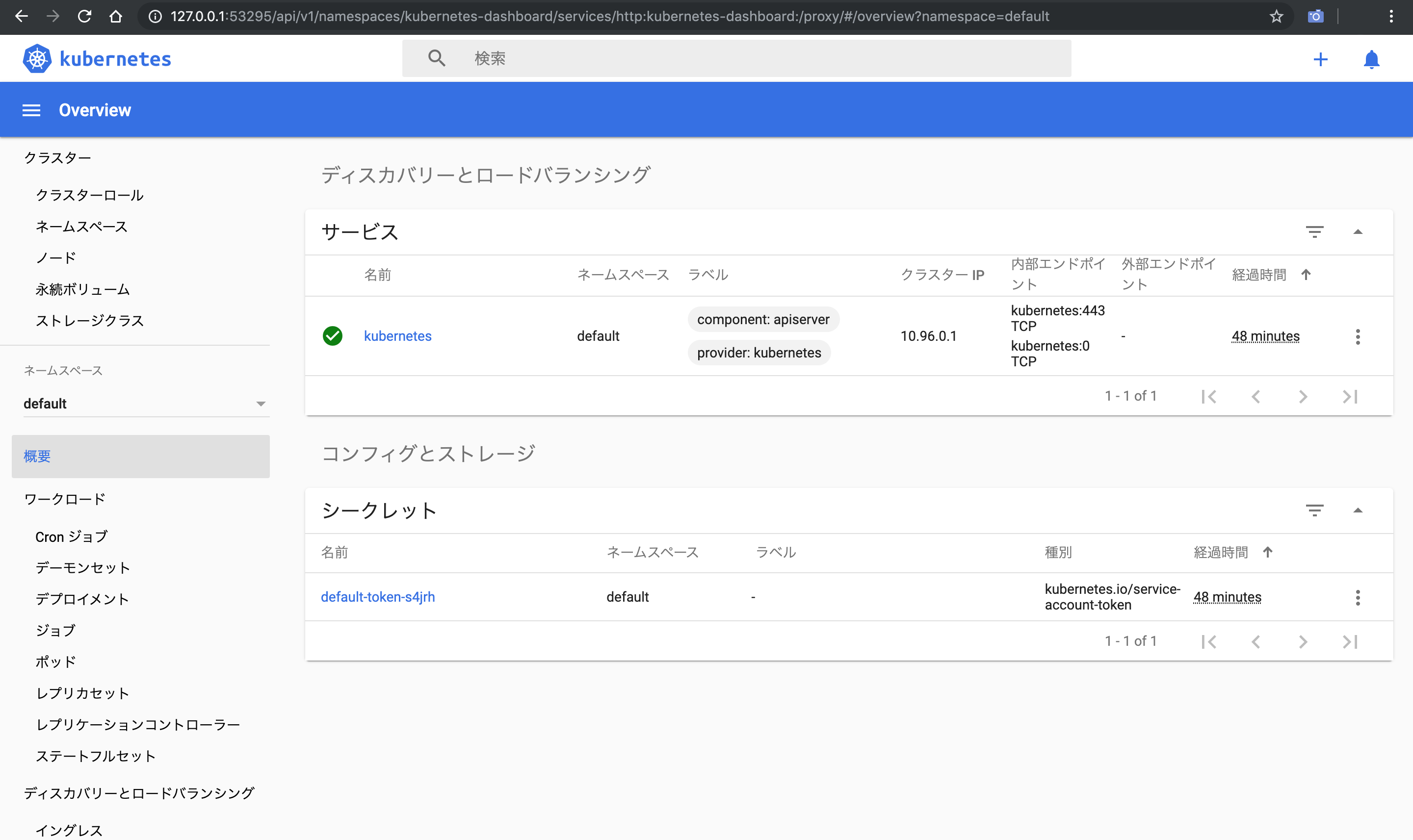This screenshot has width=1413, height=840.
Task: Click クラスター heading in sidebar
Action: pos(57,157)
